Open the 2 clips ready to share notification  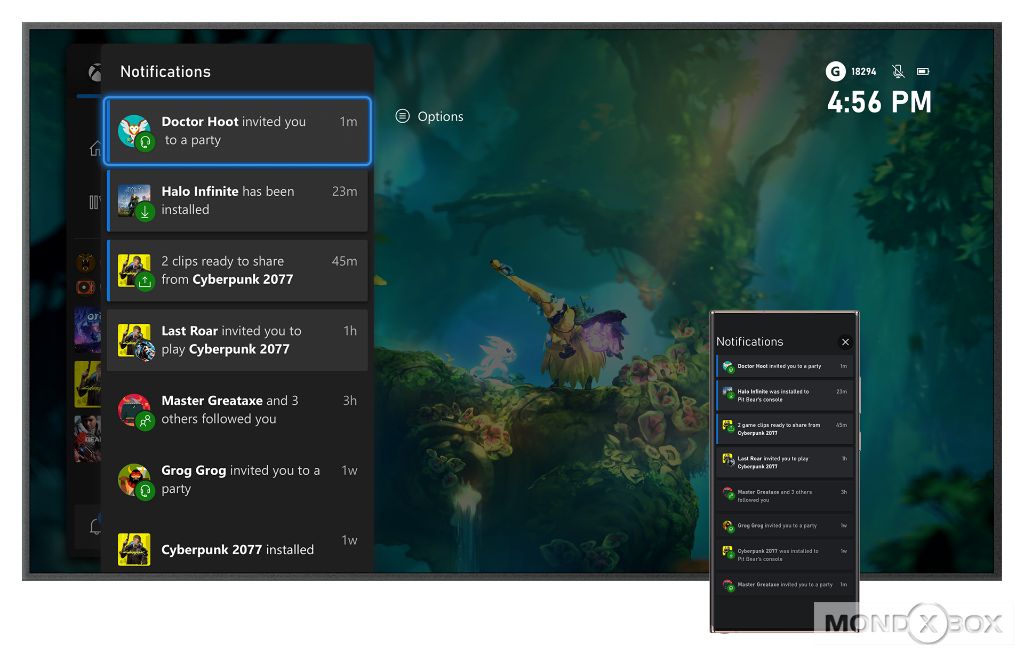point(238,270)
